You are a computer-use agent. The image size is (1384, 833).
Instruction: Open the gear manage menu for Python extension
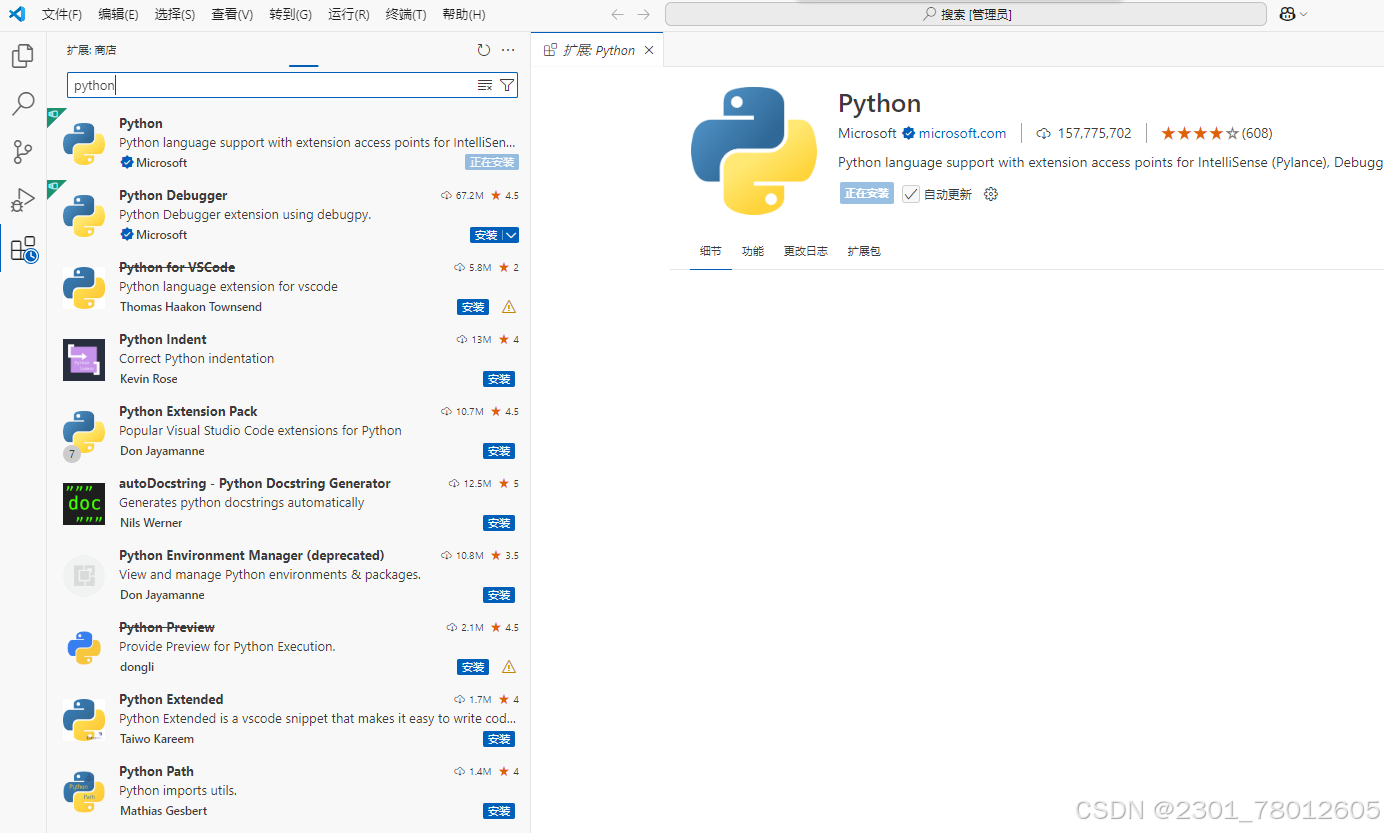point(991,194)
